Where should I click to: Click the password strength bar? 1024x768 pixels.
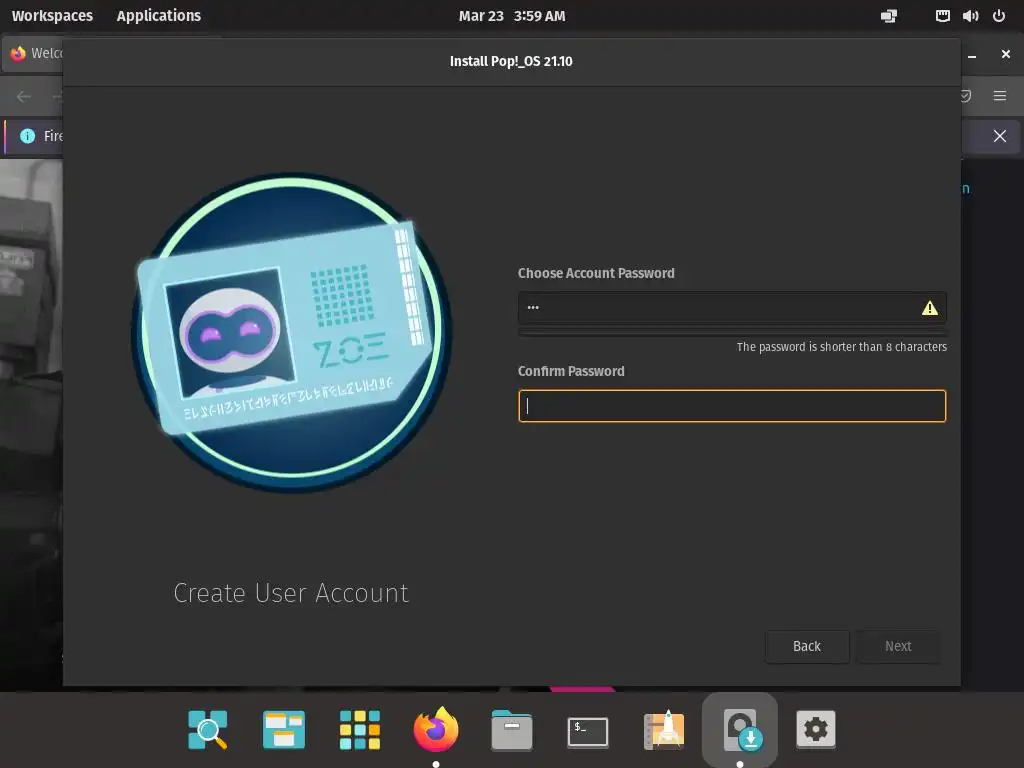732,332
